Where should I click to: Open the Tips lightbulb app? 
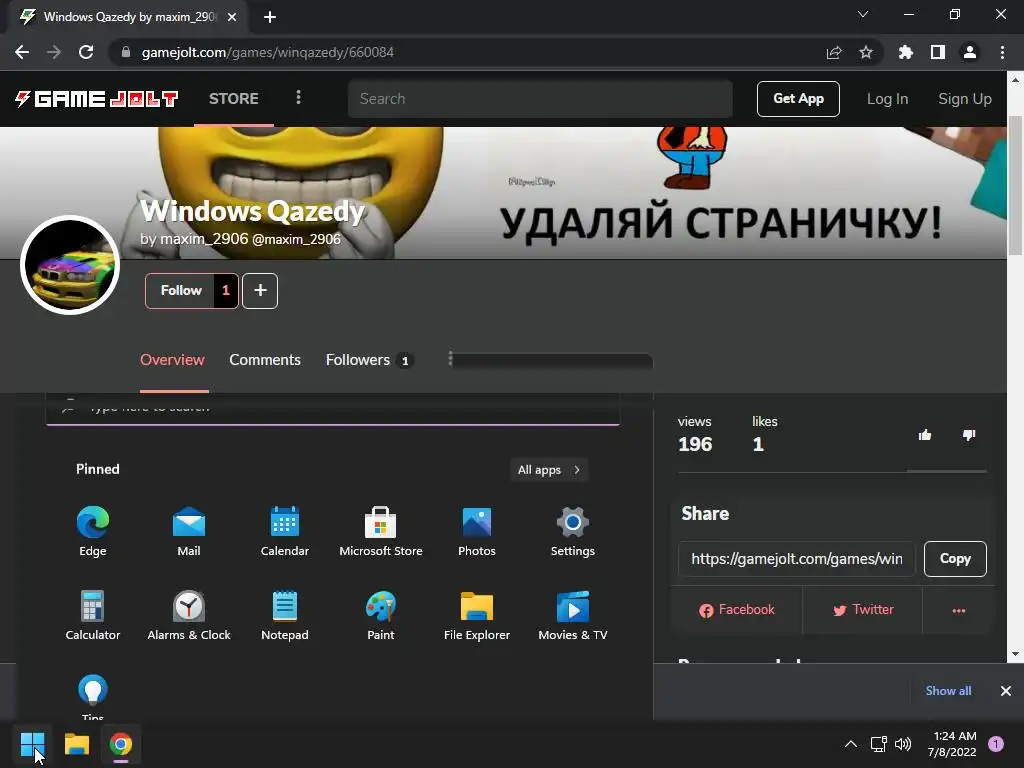click(x=93, y=696)
